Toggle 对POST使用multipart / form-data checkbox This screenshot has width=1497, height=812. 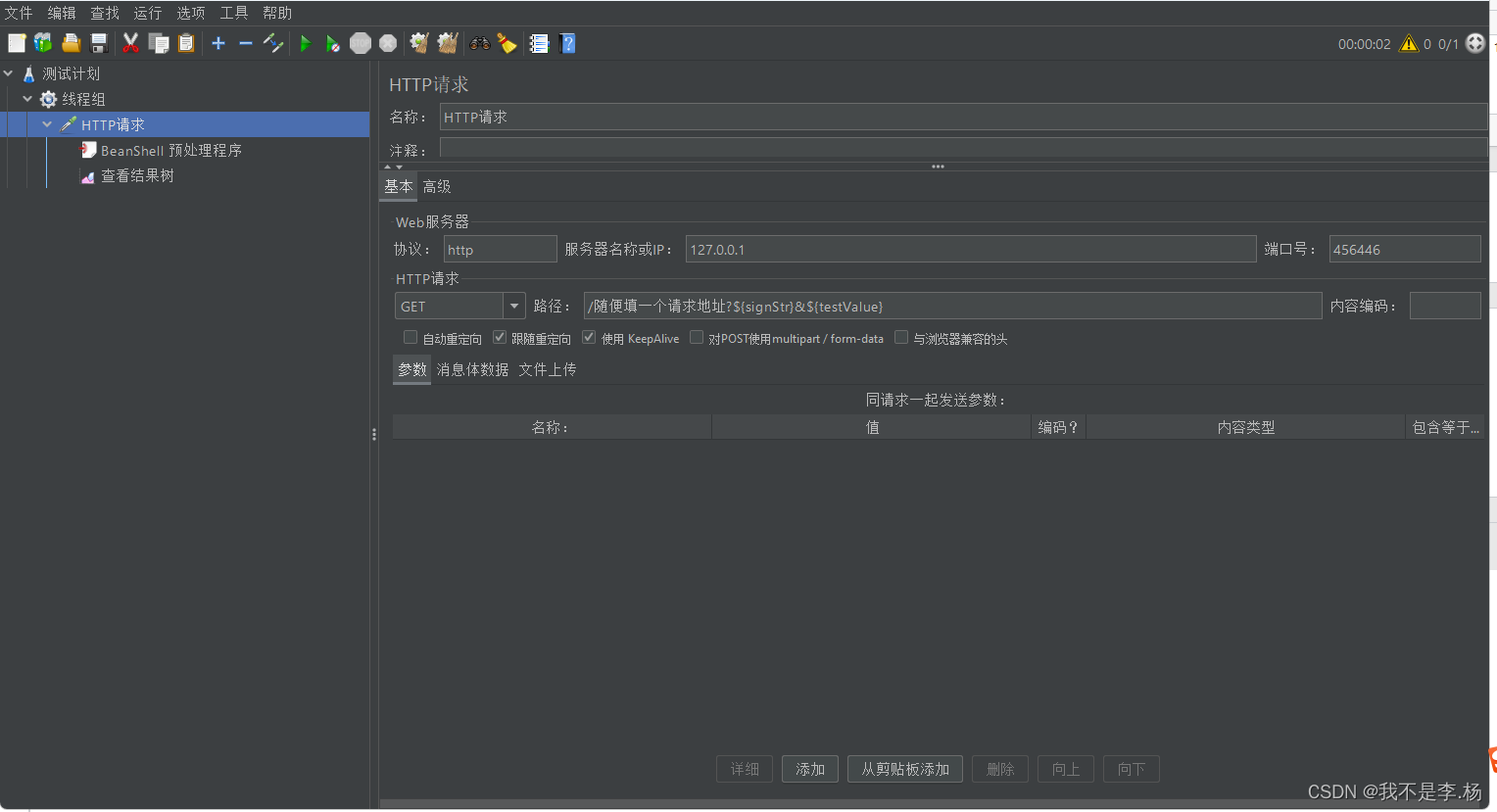[x=697, y=337]
